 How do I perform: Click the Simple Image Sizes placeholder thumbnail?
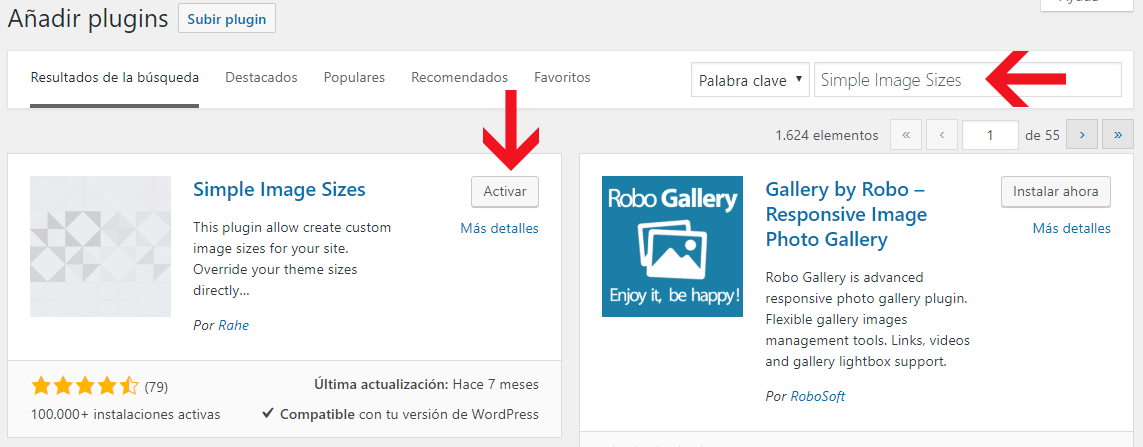tap(101, 246)
